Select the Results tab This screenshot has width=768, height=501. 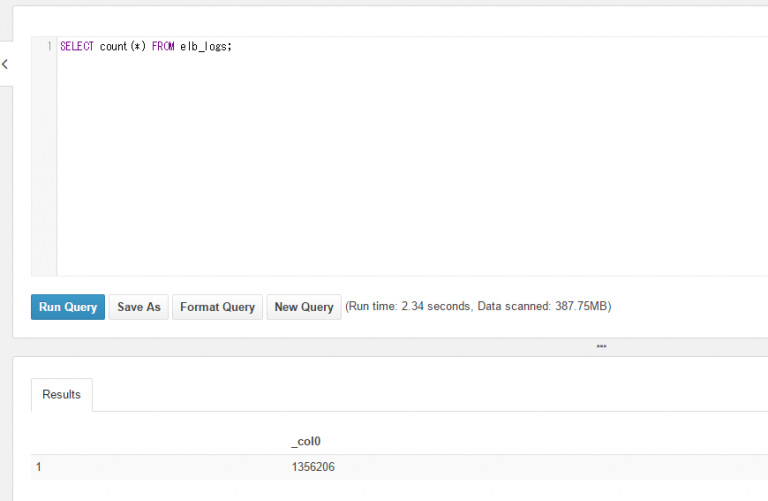pos(62,395)
